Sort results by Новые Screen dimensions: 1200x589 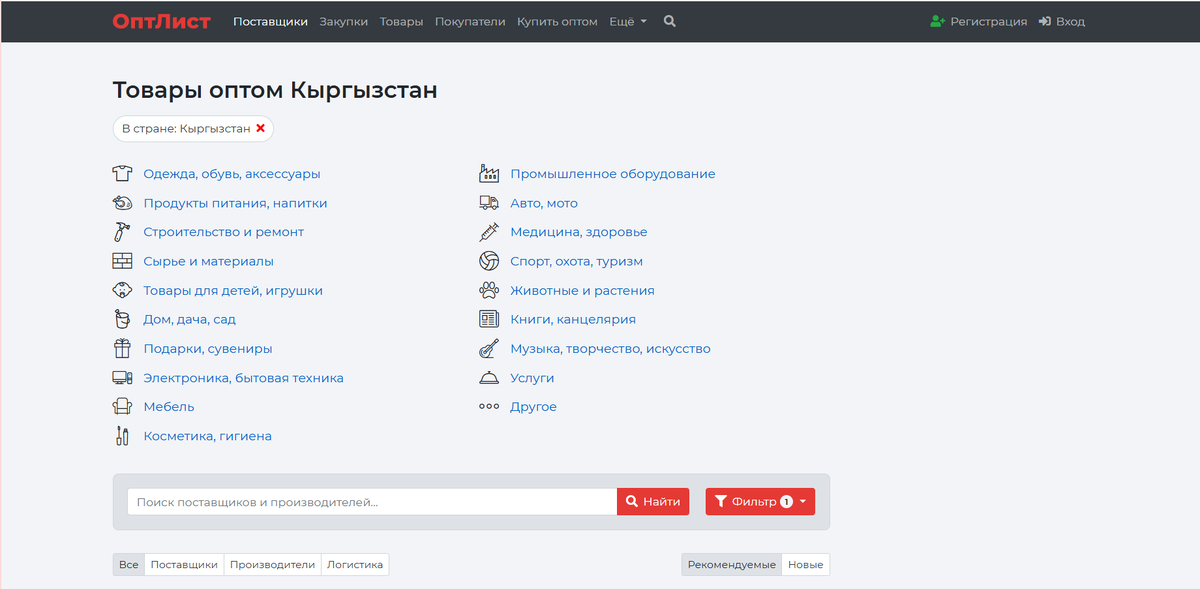pos(806,565)
